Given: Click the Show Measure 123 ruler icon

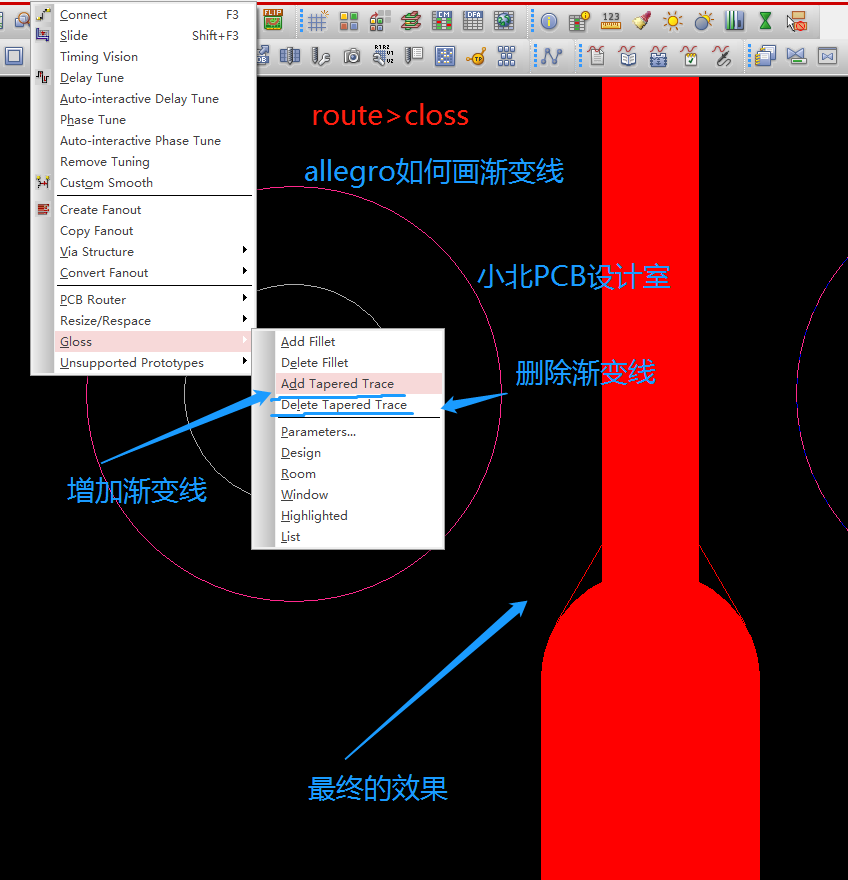Looking at the screenshot, I should (611, 21).
